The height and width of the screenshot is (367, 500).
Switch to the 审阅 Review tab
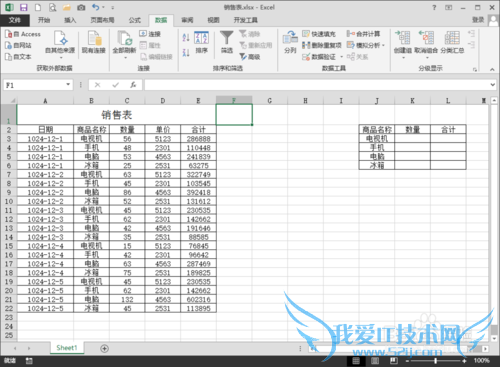coord(187,20)
